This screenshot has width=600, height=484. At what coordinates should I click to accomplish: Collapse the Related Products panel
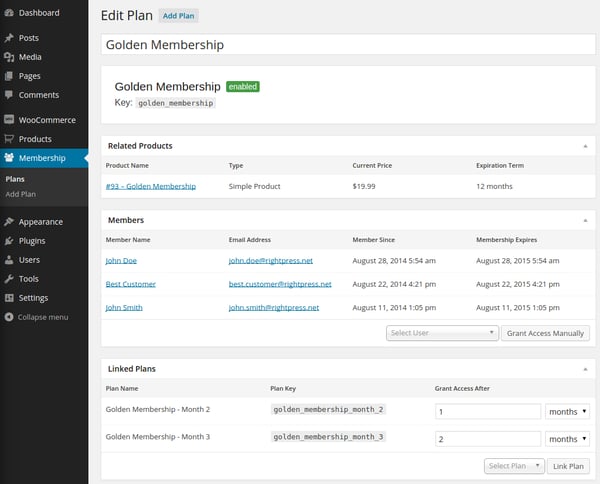(585, 146)
